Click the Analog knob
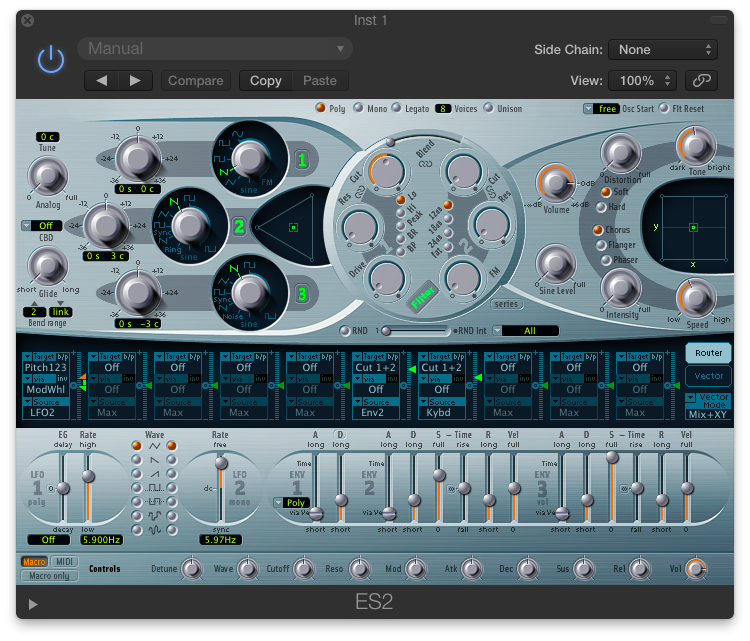 [x=48, y=177]
